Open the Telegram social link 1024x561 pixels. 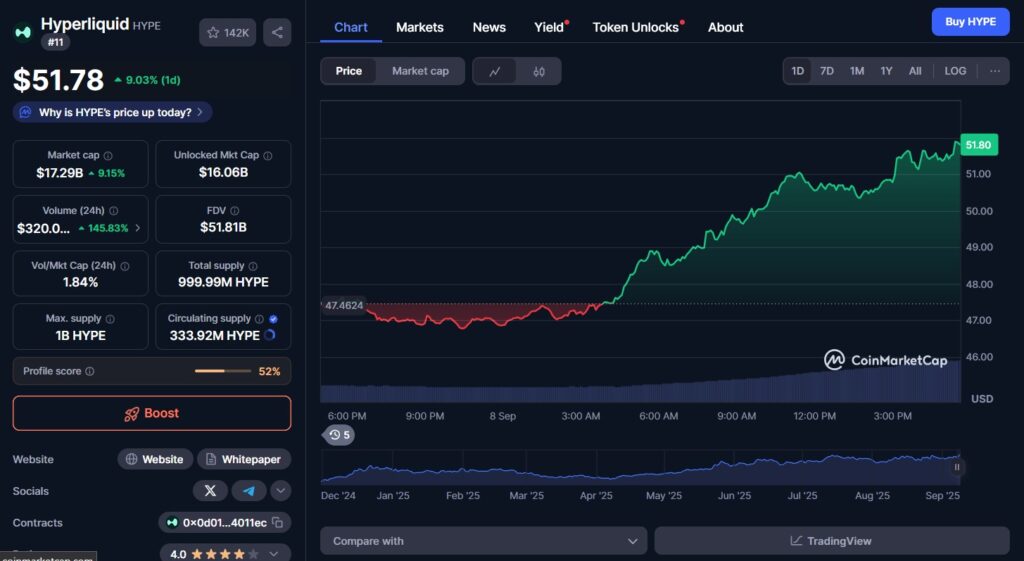[x=249, y=490]
